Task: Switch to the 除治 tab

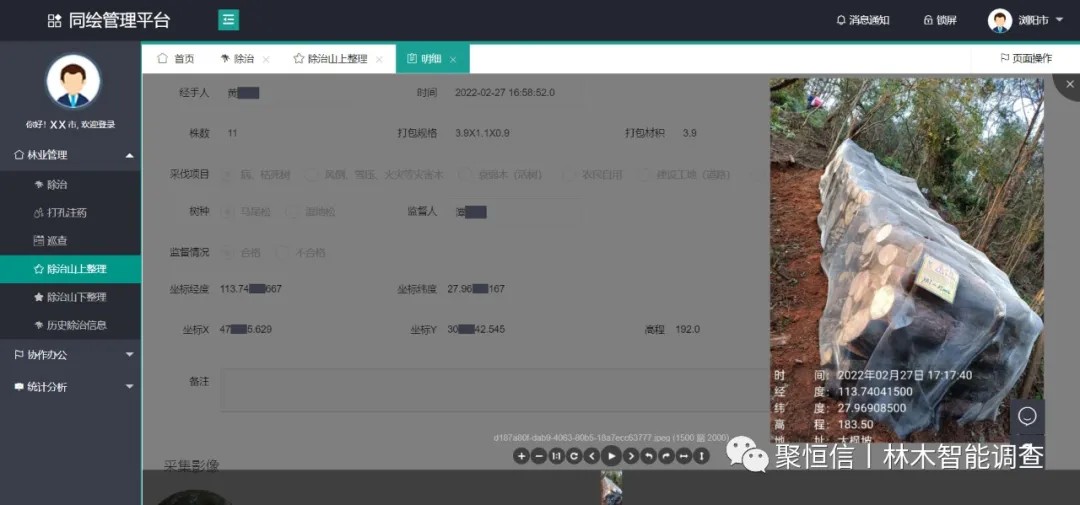Action: (x=238, y=59)
